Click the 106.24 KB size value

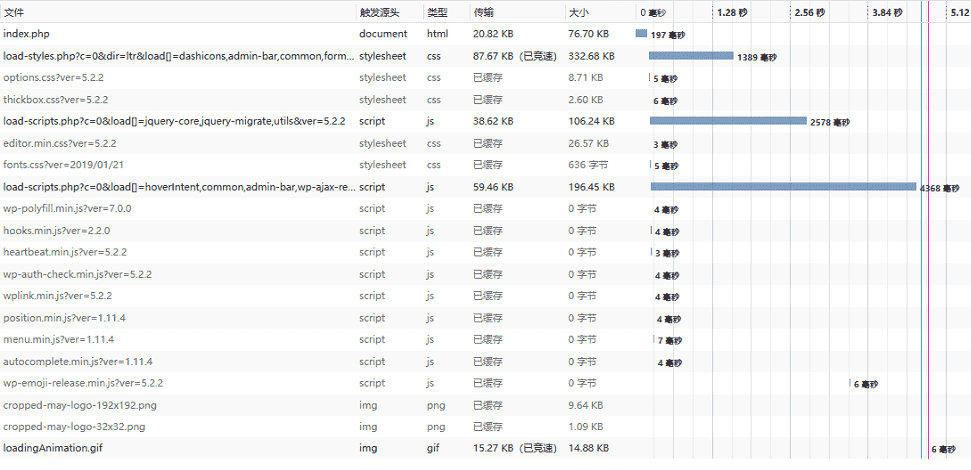[591, 121]
